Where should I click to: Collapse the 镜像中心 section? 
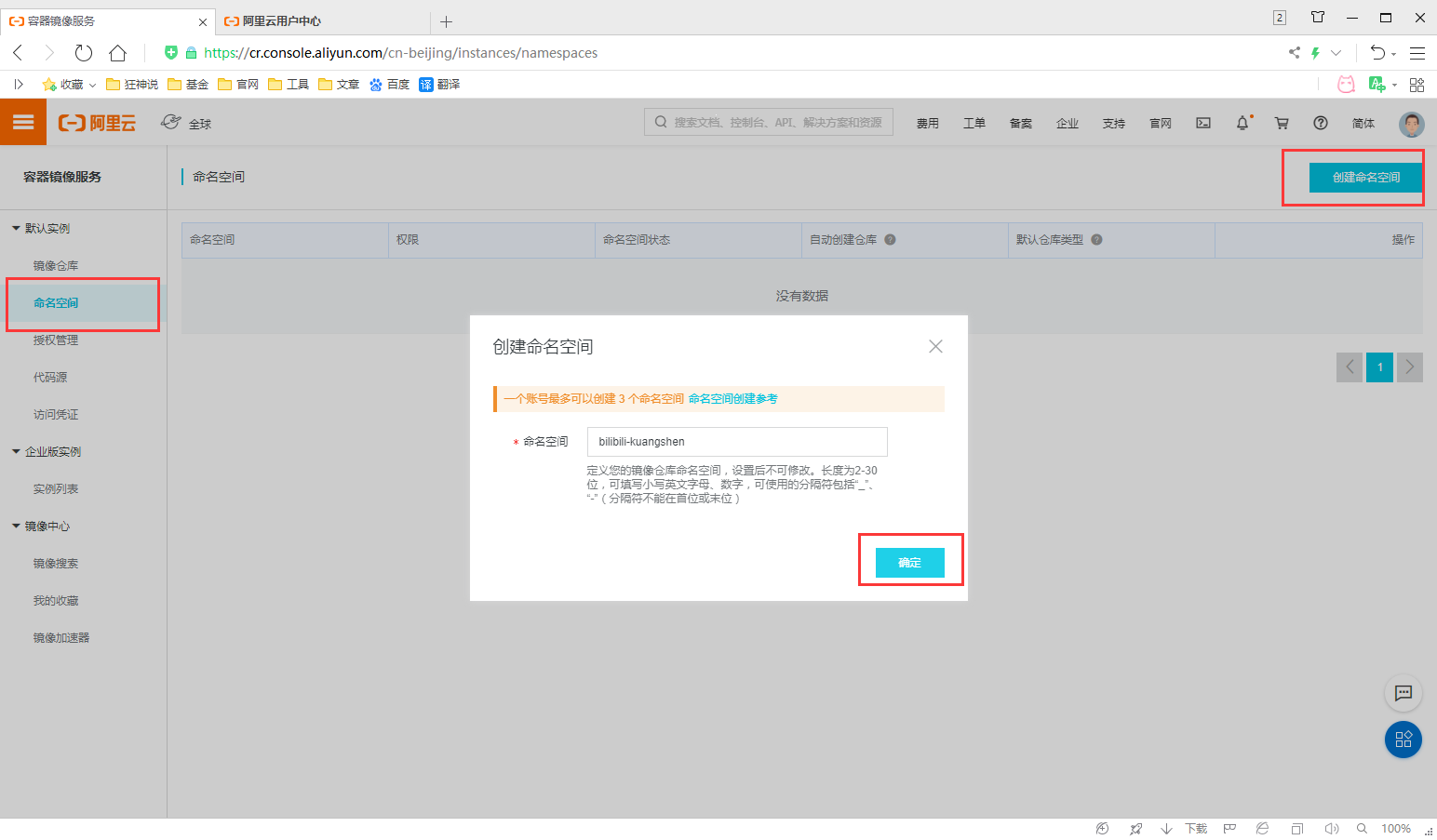click(17, 526)
